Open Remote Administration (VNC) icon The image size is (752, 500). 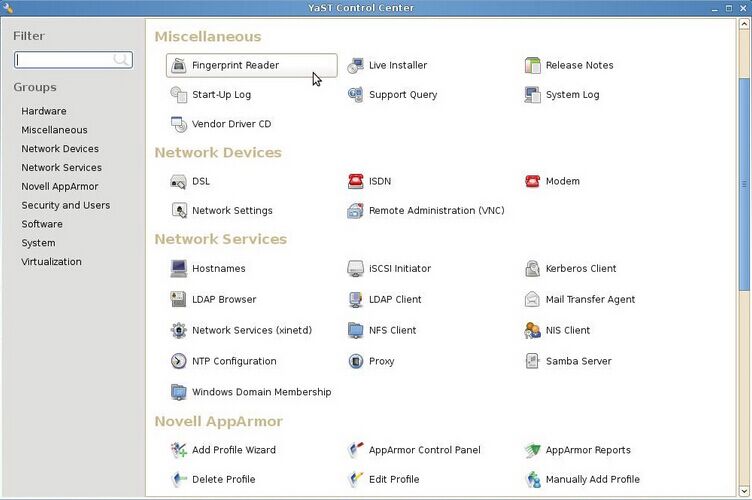[355, 210]
